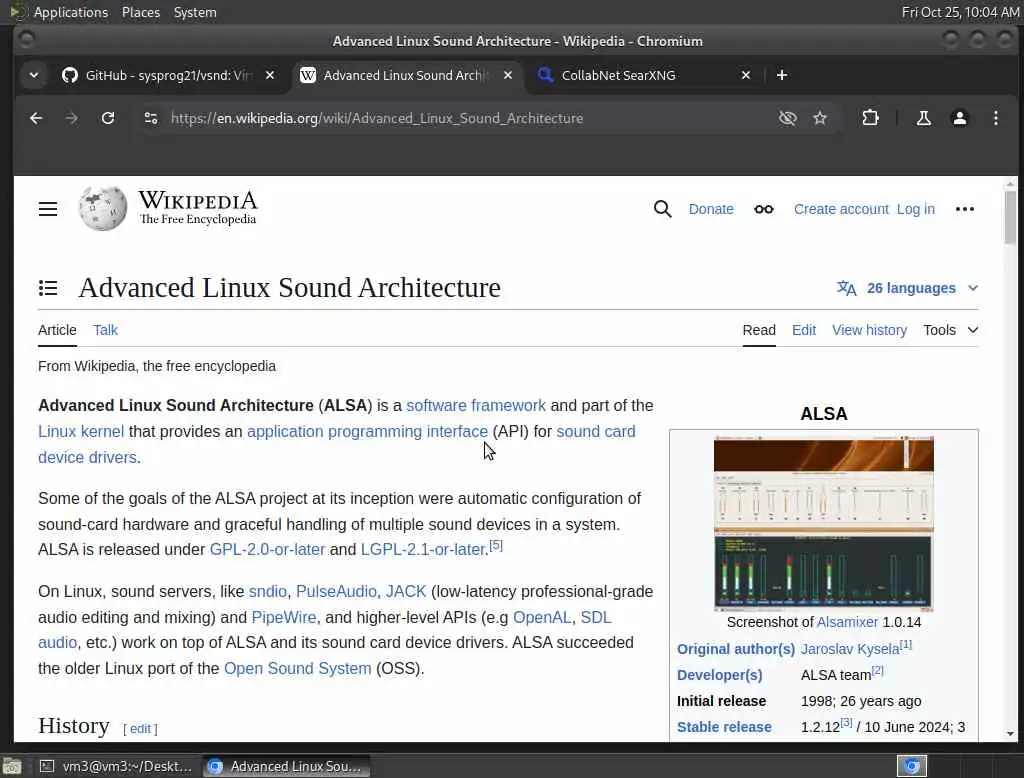Image resolution: width=1024 pixels, height=778 pixels.
Task: Close the CollabNet SearXNG tab
Action: point(746,75)
